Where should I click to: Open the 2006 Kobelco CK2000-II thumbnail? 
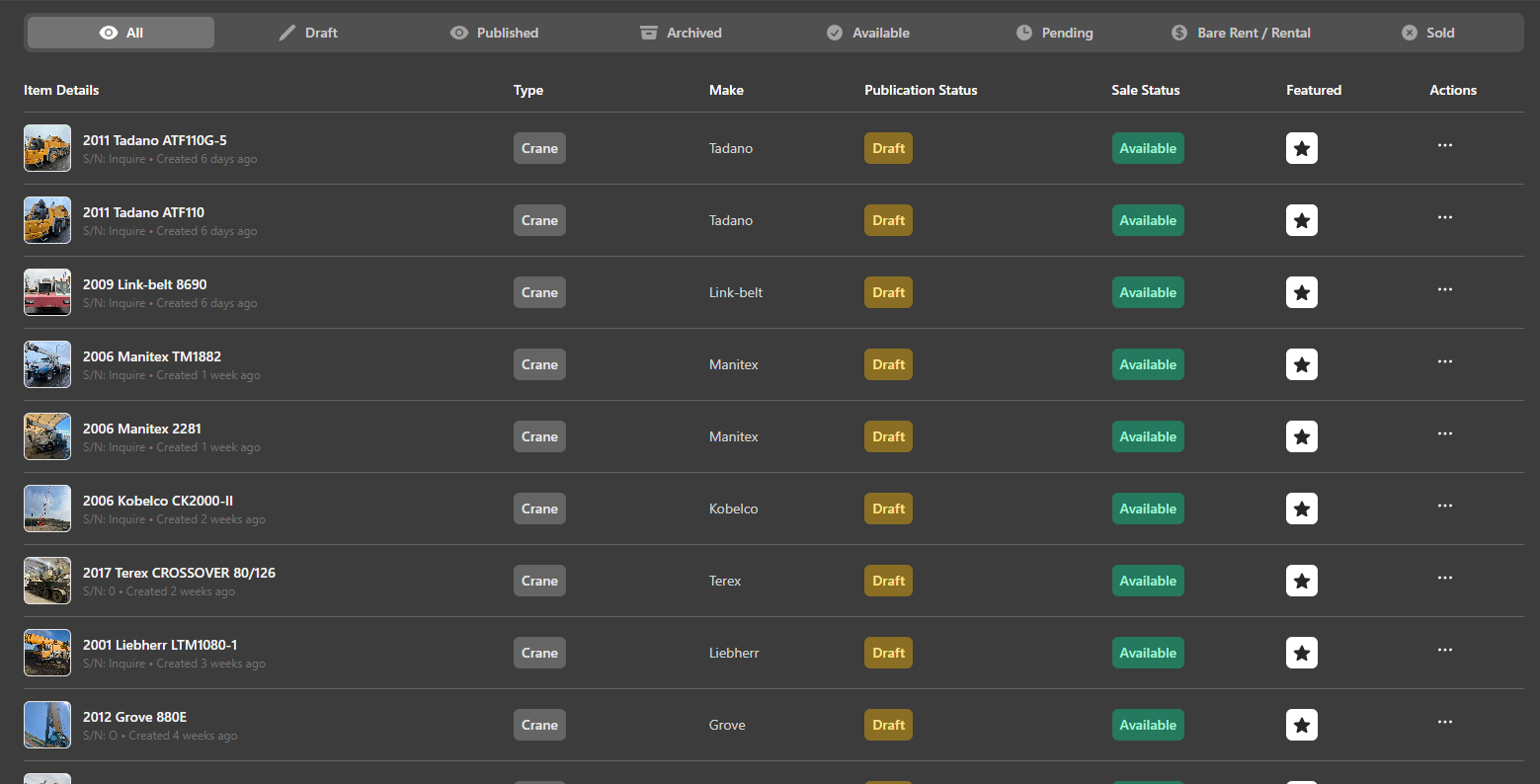47,509
